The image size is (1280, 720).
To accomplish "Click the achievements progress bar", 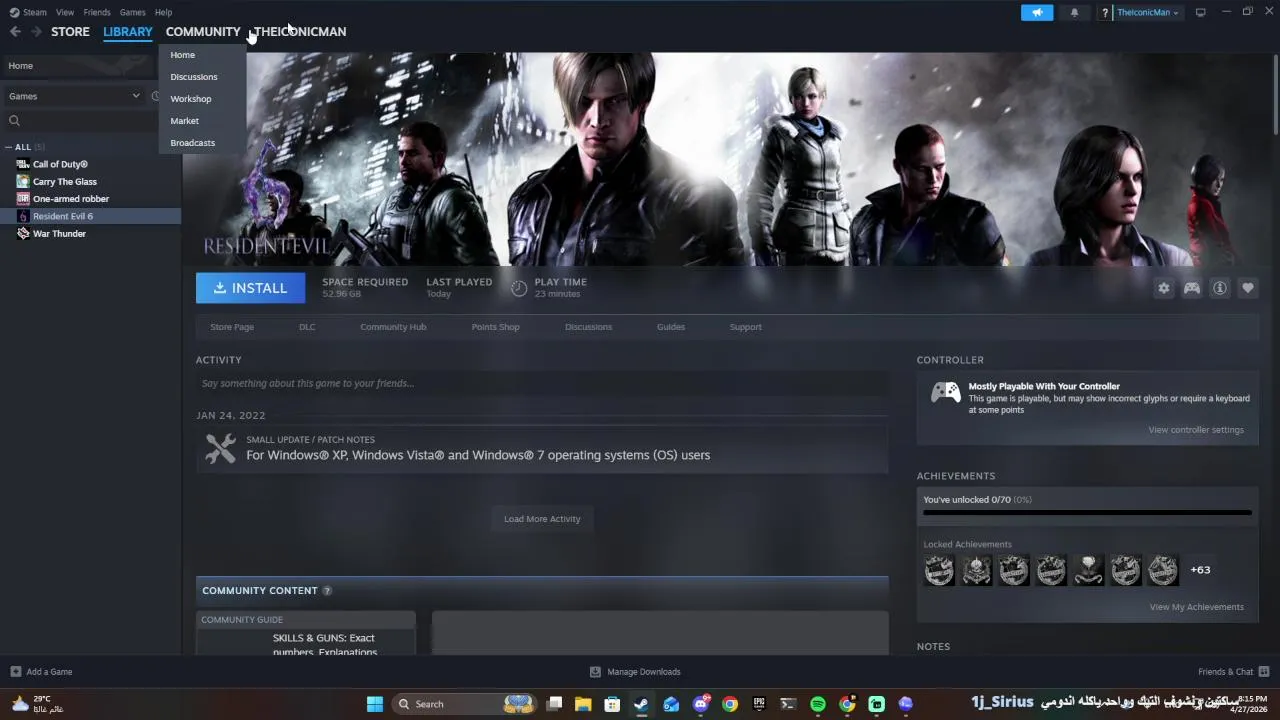I will [1087, 513].
